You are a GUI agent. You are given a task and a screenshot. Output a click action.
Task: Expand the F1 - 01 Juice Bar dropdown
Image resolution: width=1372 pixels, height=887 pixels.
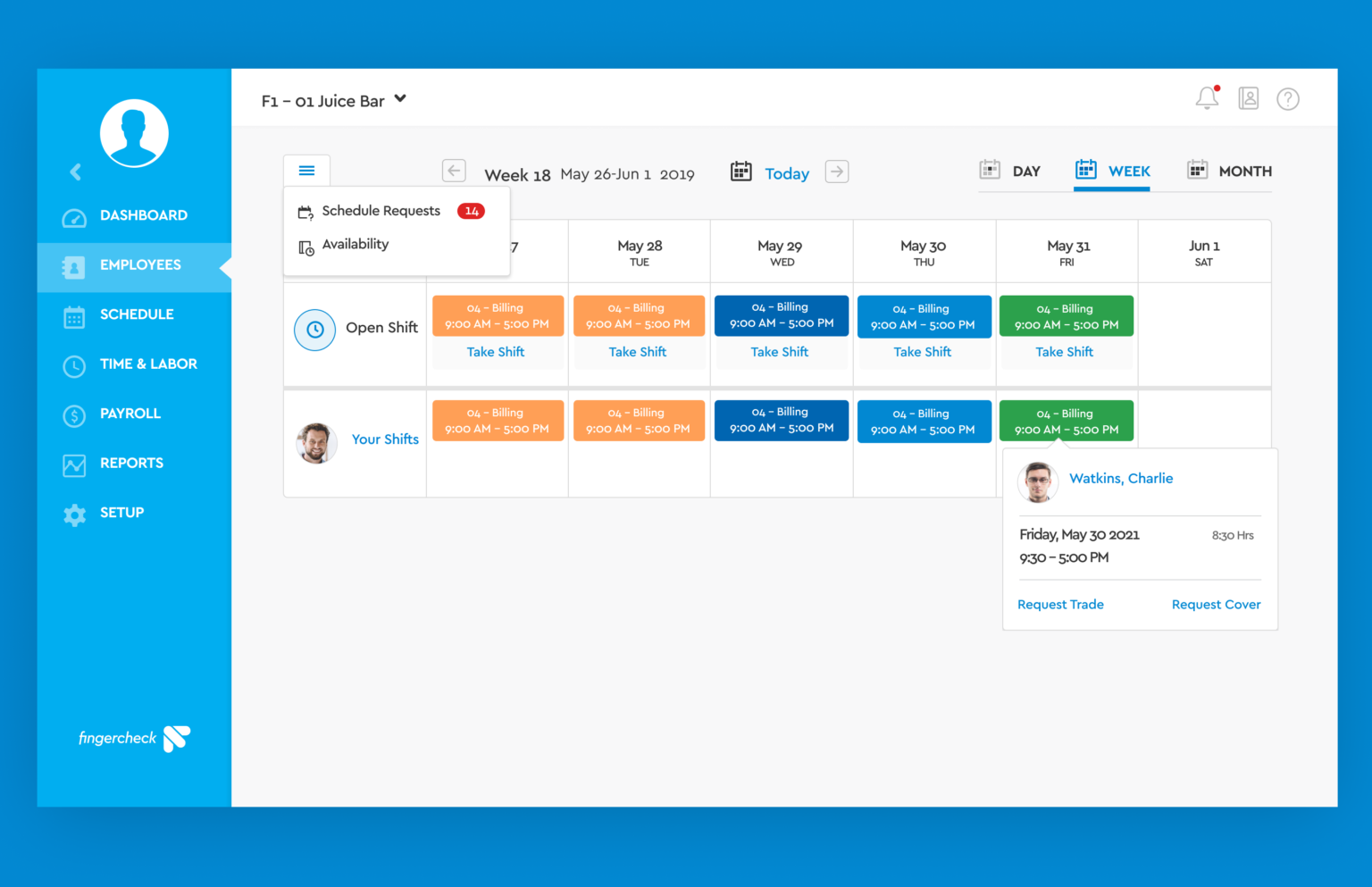pos(399,99)
